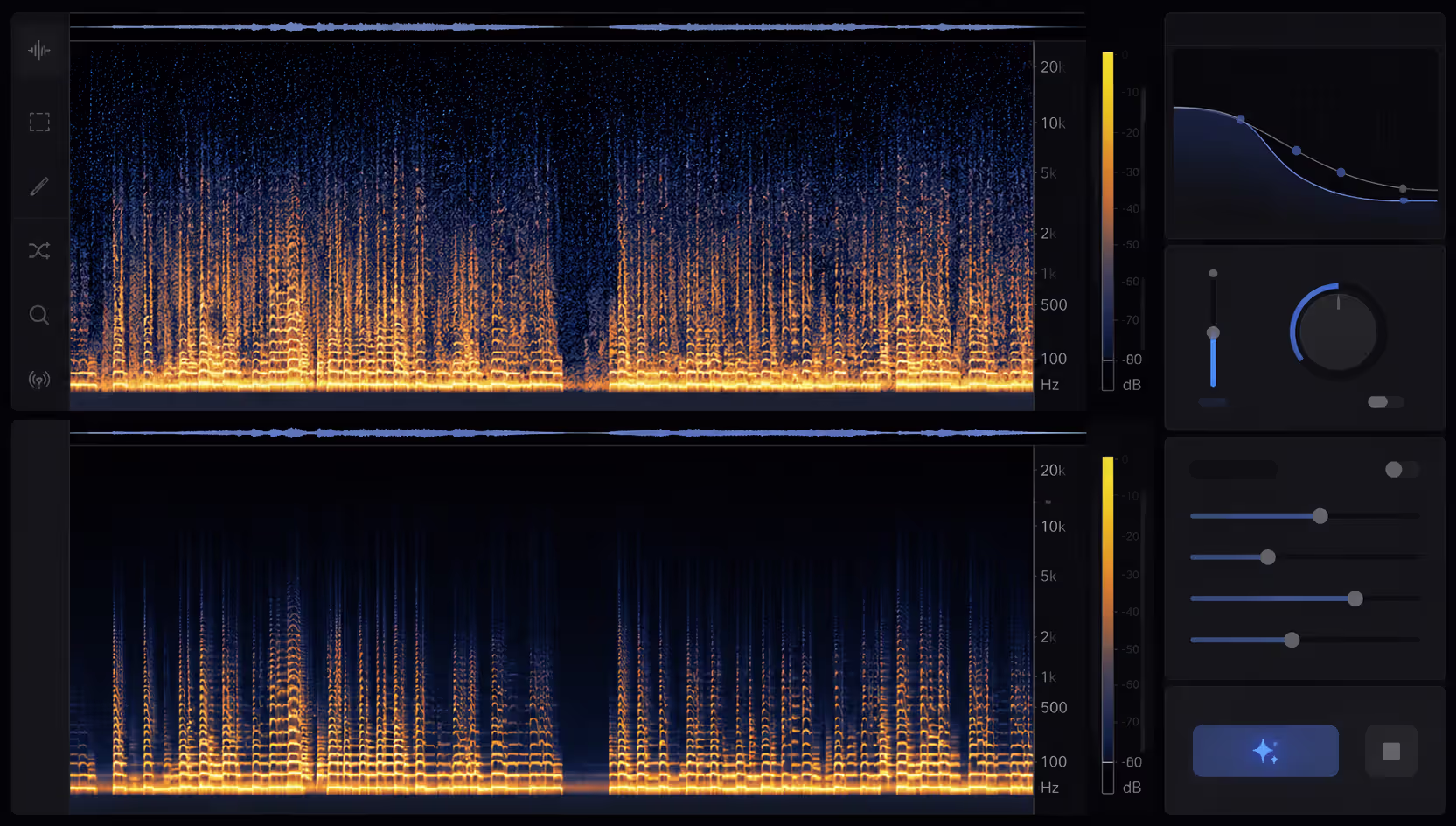
Task: Click the 100 label on lower frequency axis
Action: pos(1054,762)
